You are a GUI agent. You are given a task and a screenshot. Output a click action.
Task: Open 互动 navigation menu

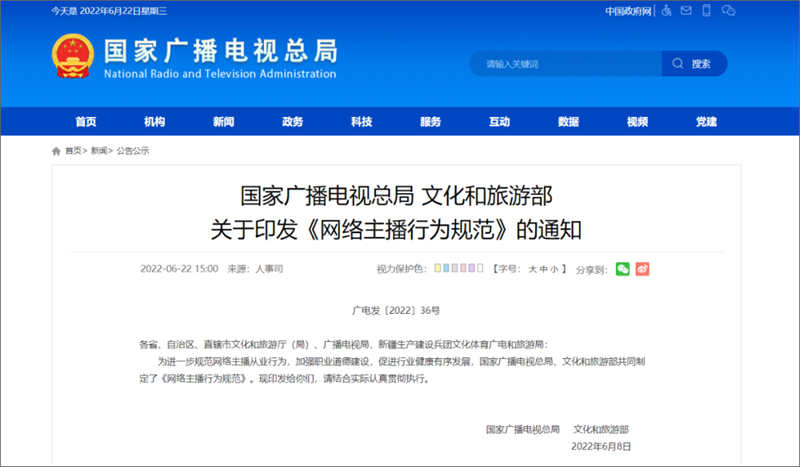click(x=499, y=121)
